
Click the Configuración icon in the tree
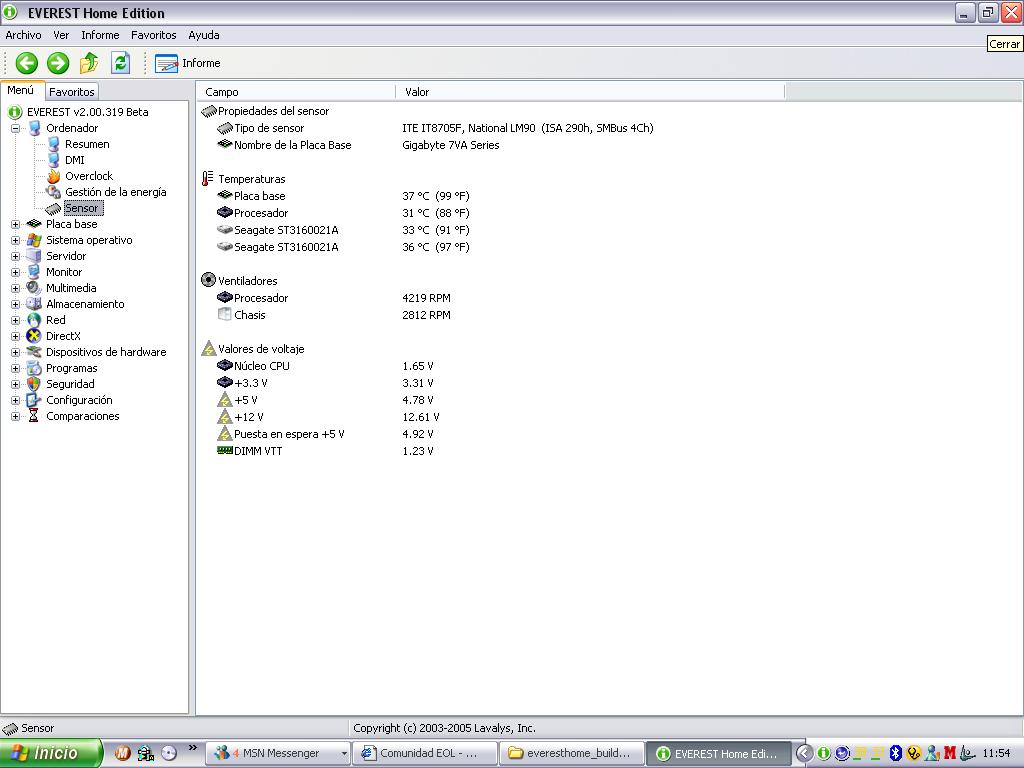point(34,400)
